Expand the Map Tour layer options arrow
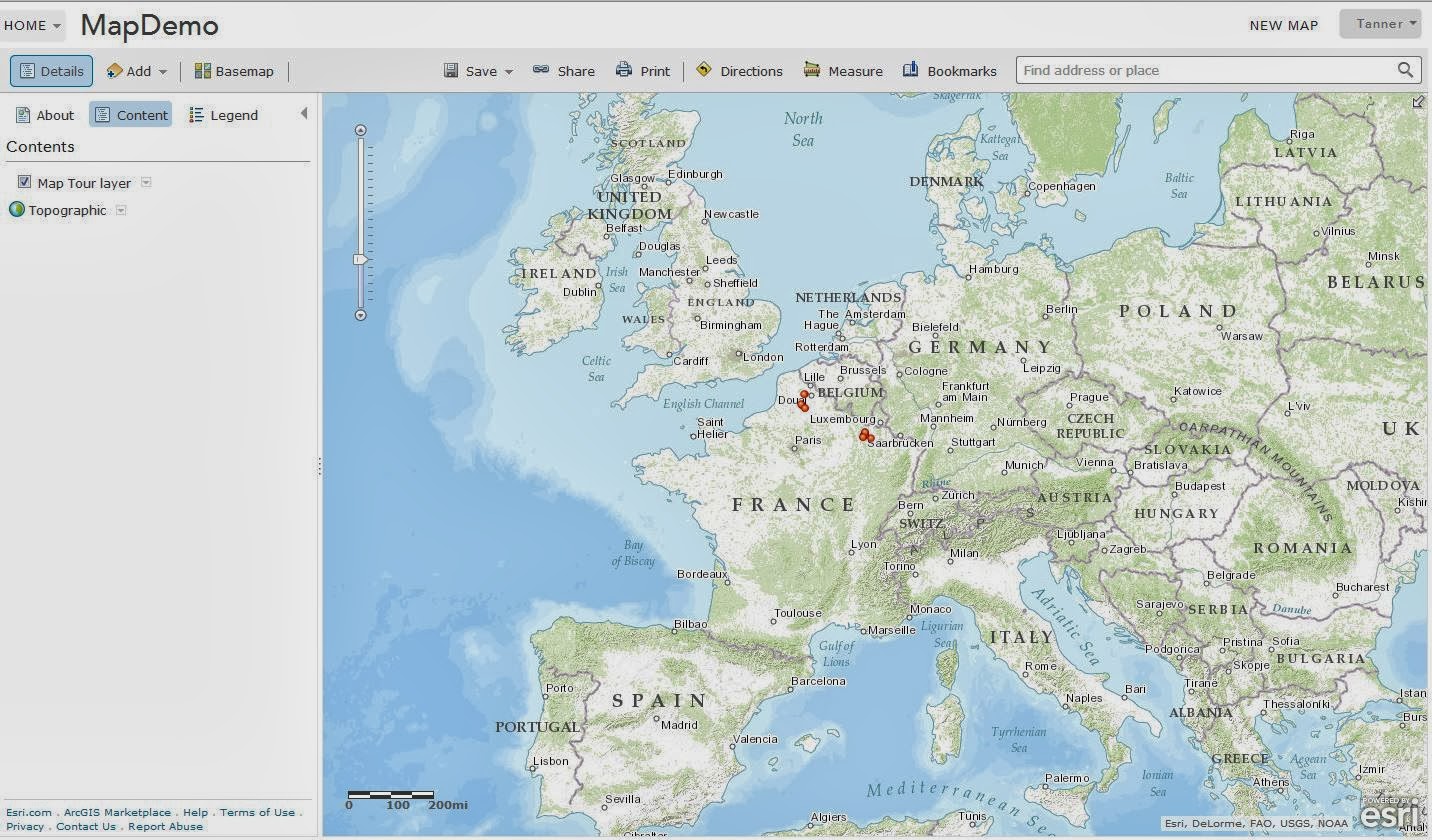 coord(146,182)
